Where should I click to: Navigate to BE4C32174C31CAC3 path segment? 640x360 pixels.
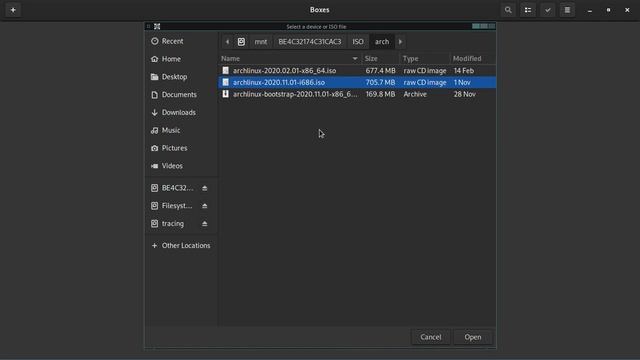tap(310, 42)
